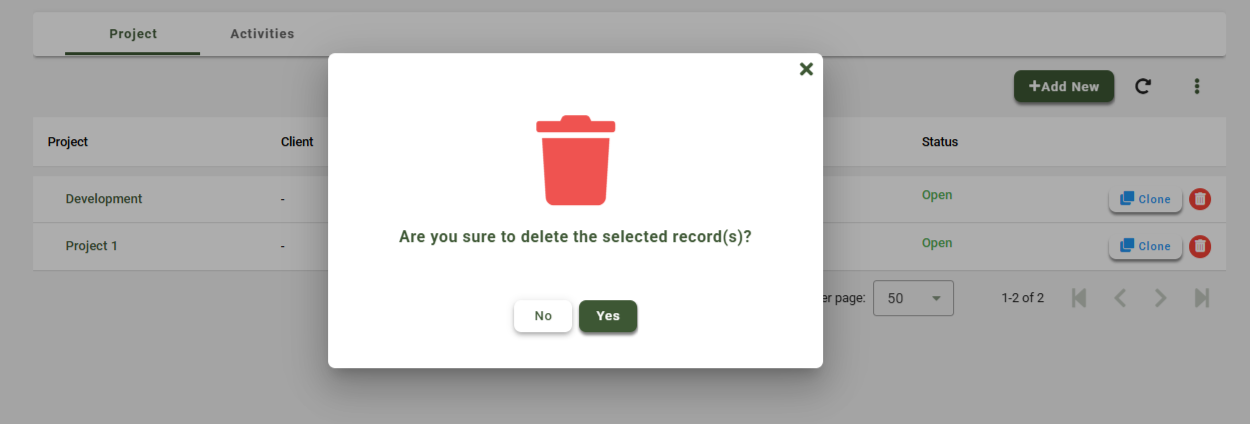The height and width of the screenshot is (424, 1250).
Task: Go to the next page
Action: pyautogui.click(x=1160, y=298)
